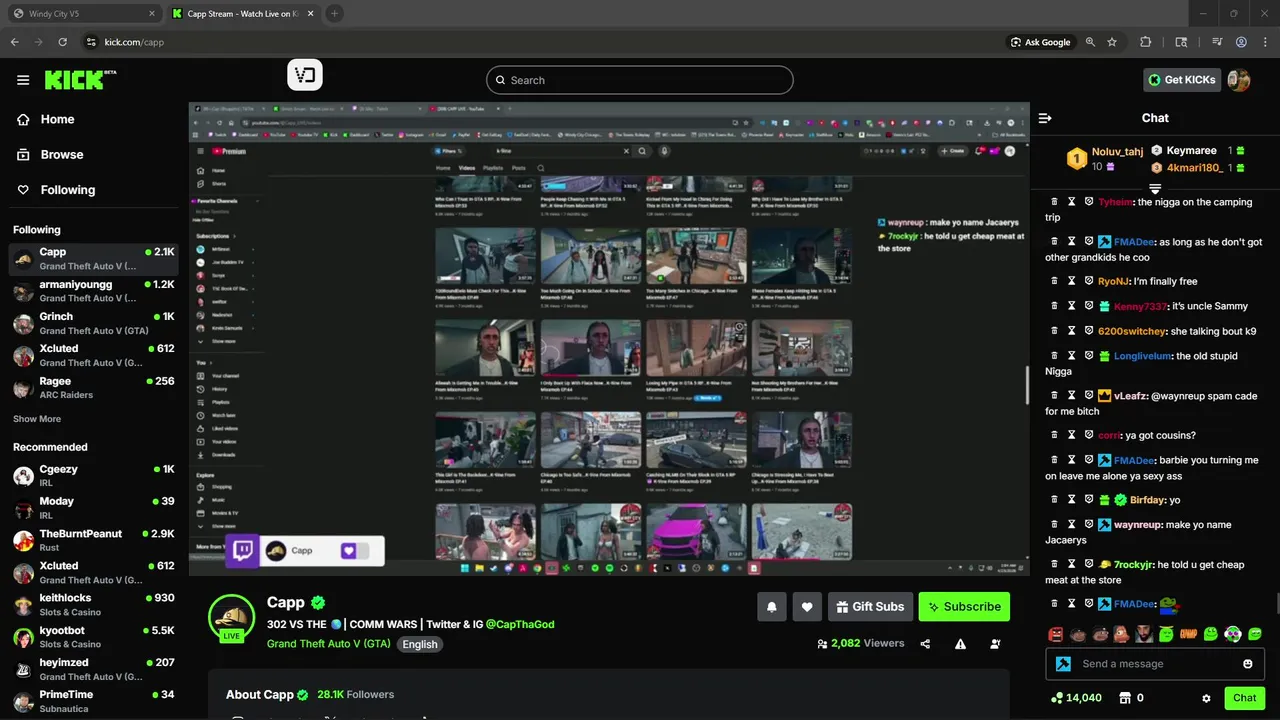Open TheBurntPeanut recommended channel
Screen dimensions: 1280x720
[93, 540]
